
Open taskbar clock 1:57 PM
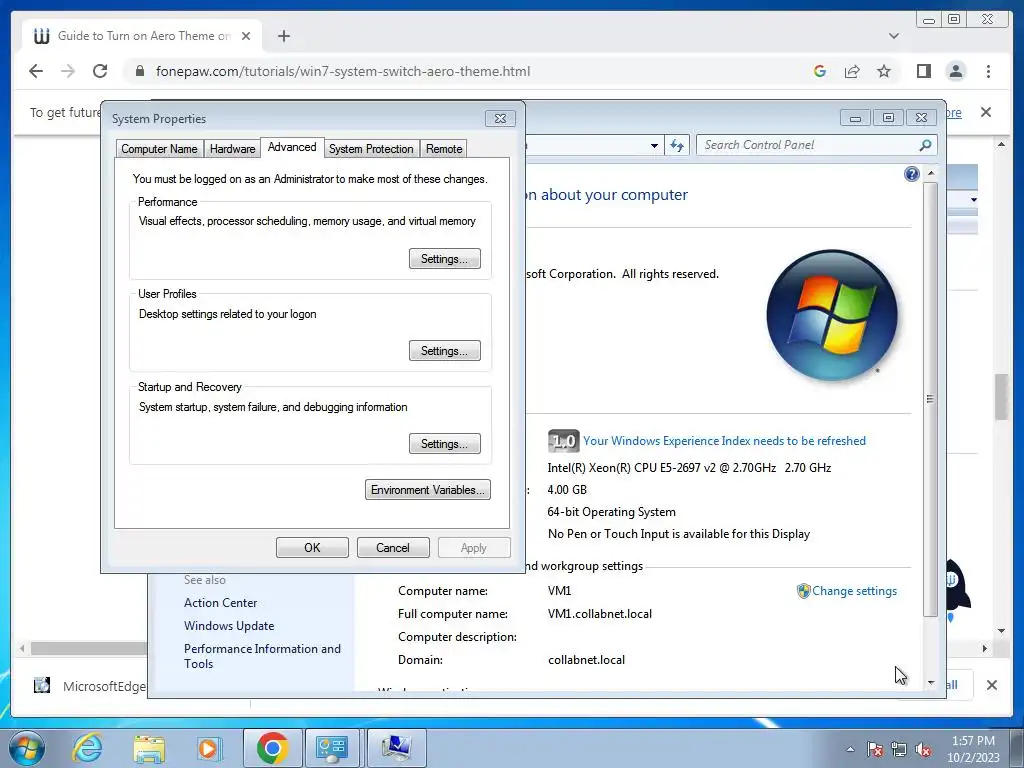point(973,748)
